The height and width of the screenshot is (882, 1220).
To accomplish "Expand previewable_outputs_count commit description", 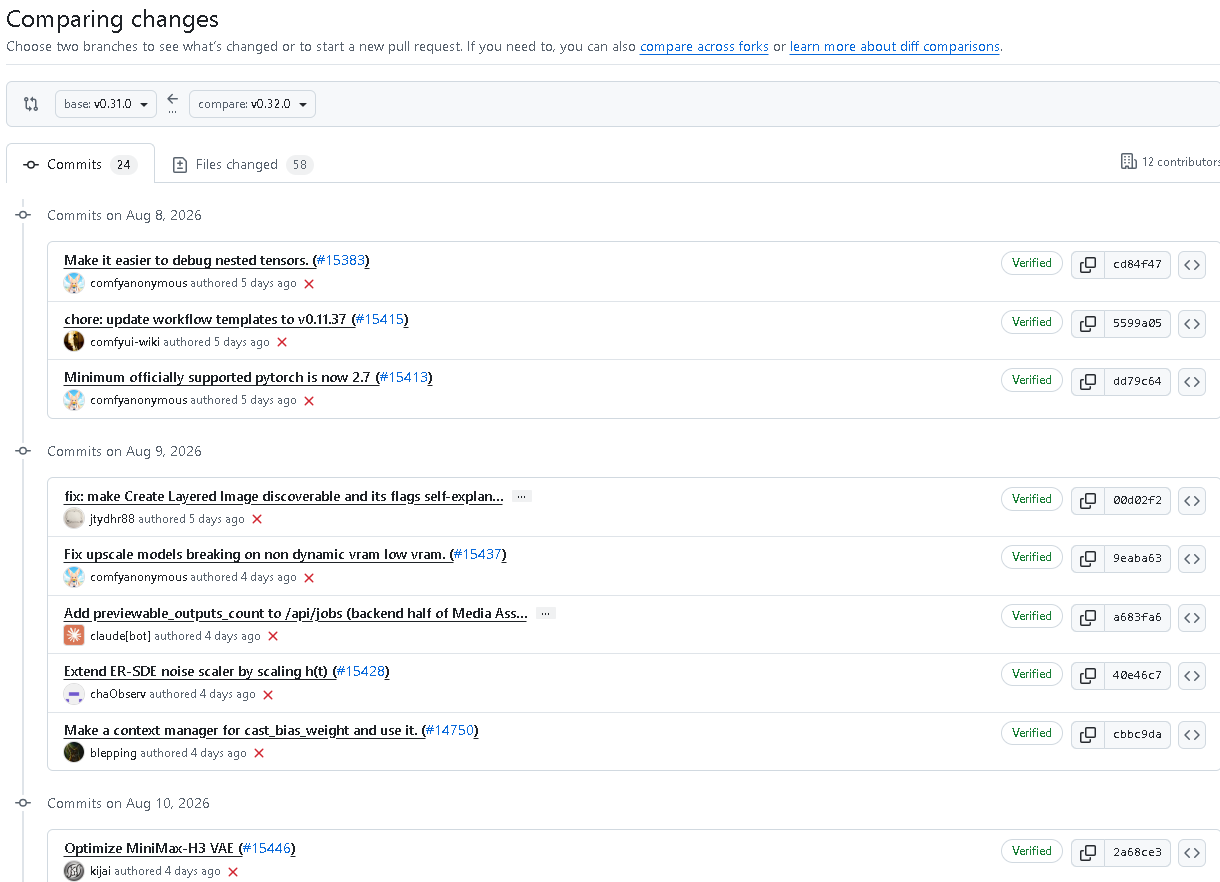I will point(545,614).
